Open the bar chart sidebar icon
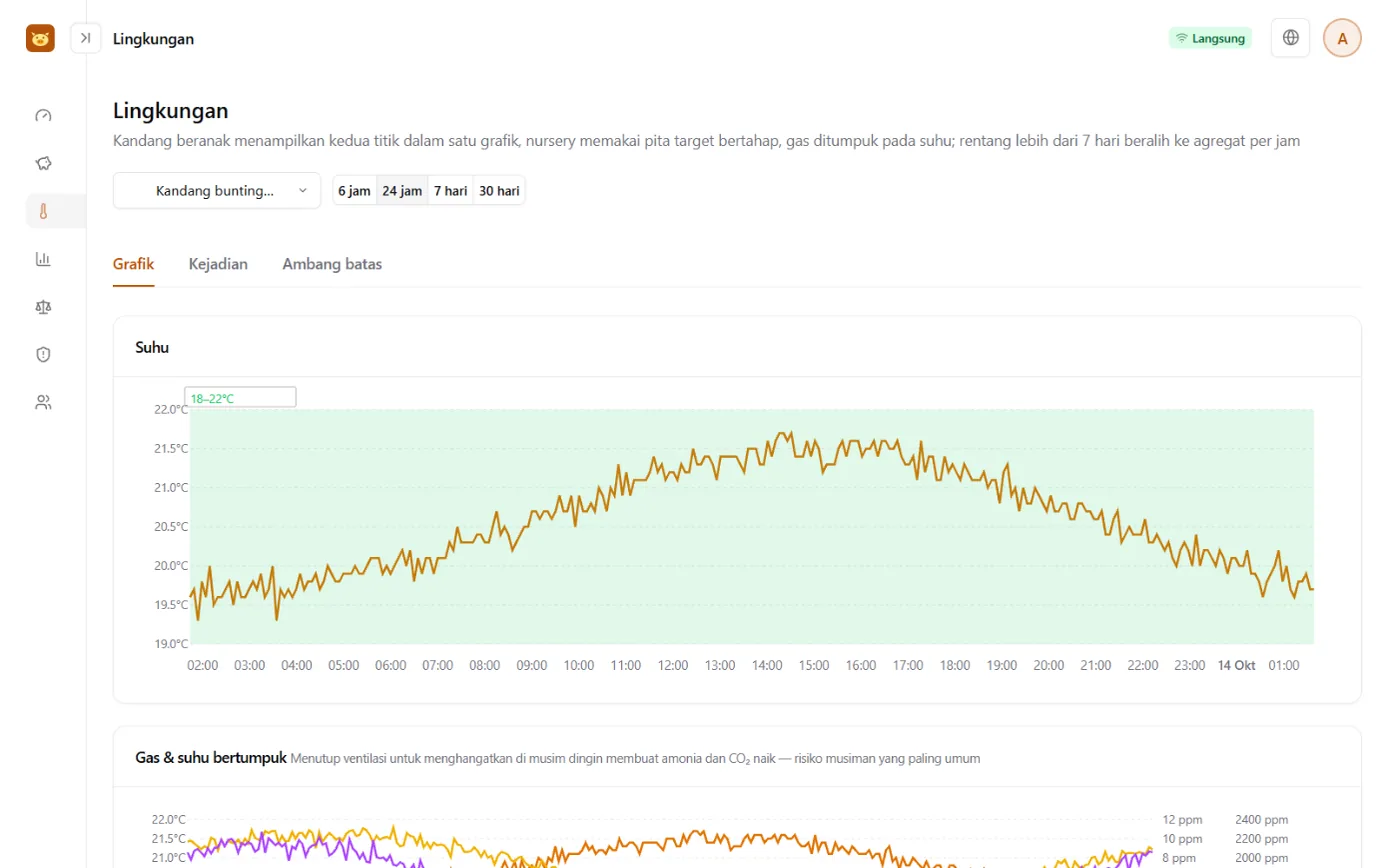Viewport: 1388px width, 868px height. coord(43,259)
